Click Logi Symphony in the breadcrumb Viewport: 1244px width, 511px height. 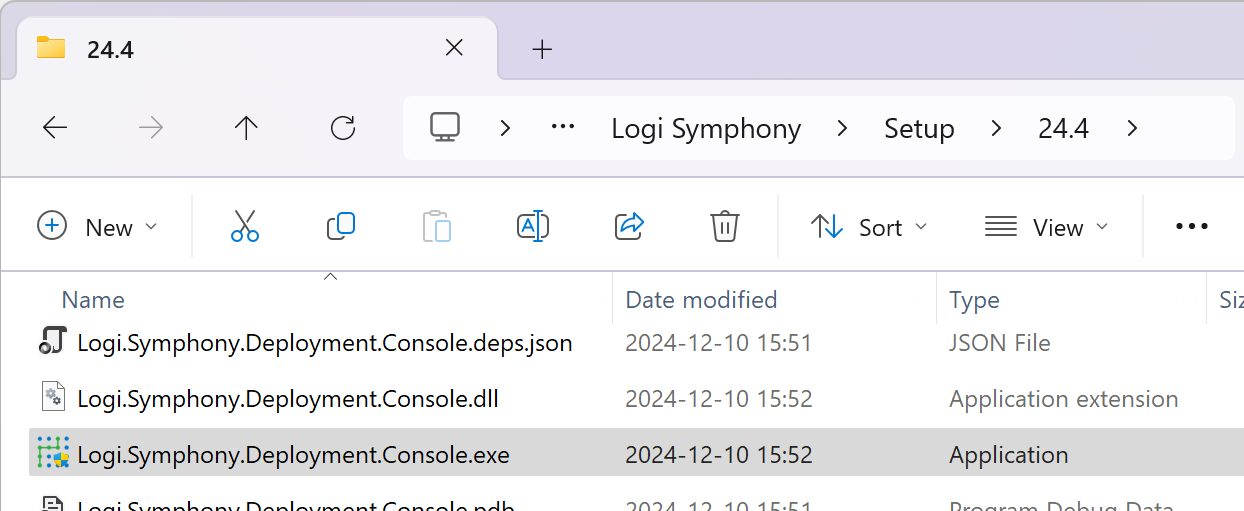point(706,129)
